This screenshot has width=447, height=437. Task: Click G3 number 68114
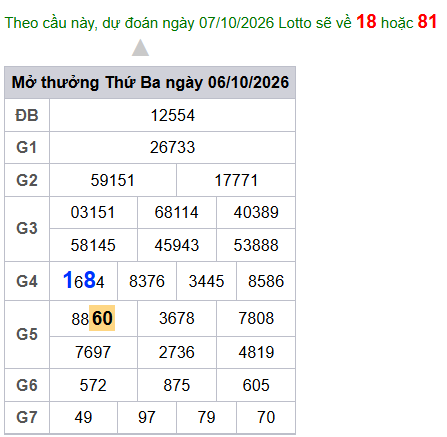pyautogui.click(x=177, y=212)
